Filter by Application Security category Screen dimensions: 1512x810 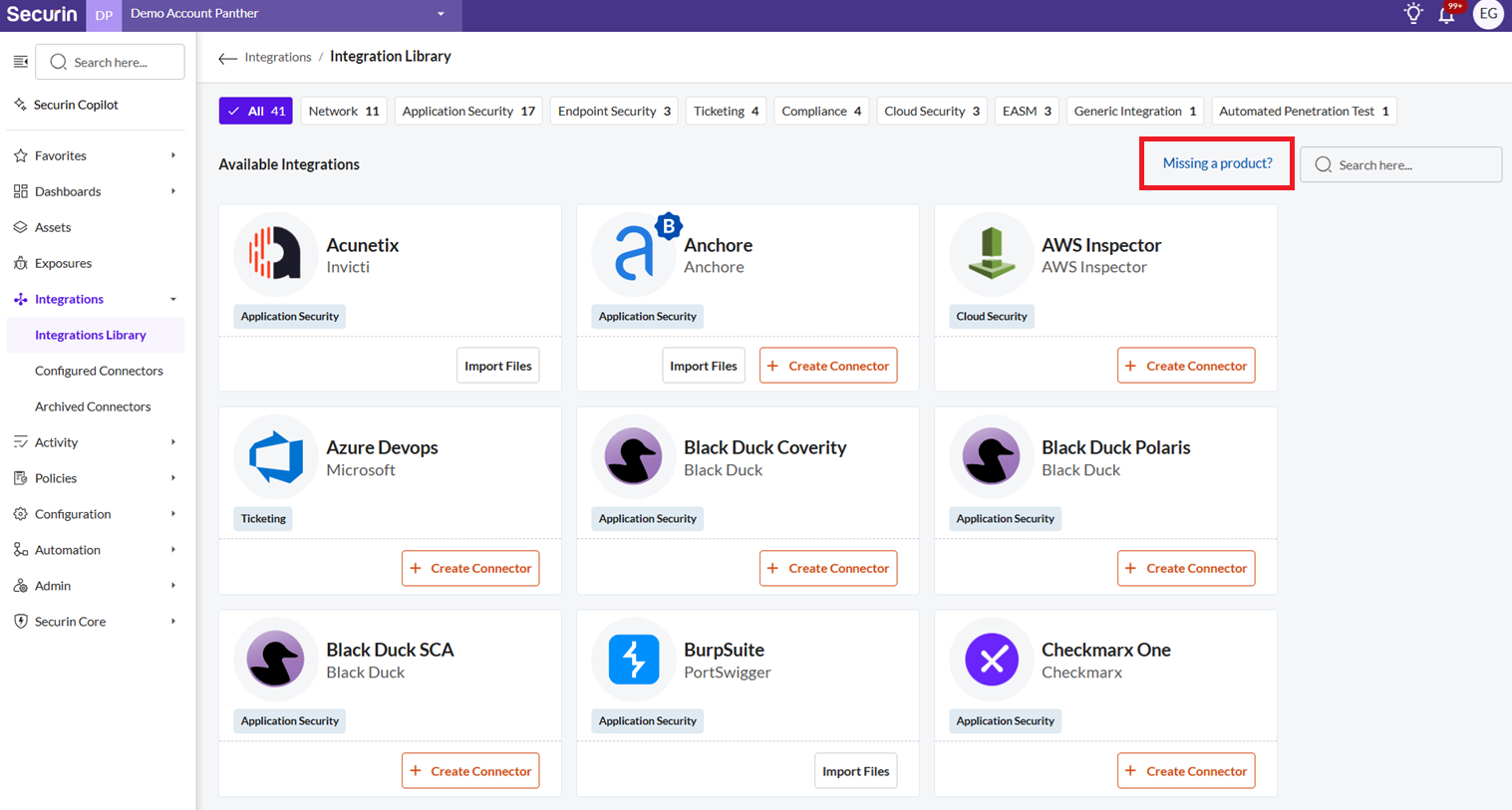pos(468,111)
